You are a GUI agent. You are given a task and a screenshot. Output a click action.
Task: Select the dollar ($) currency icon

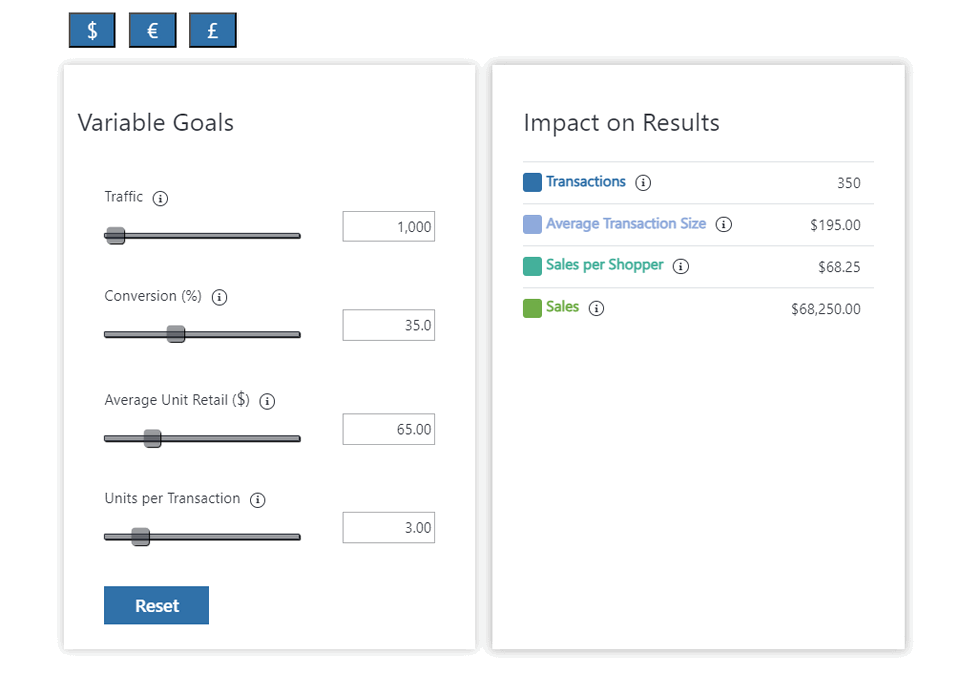pyautogui.click(x=91, y=30)
